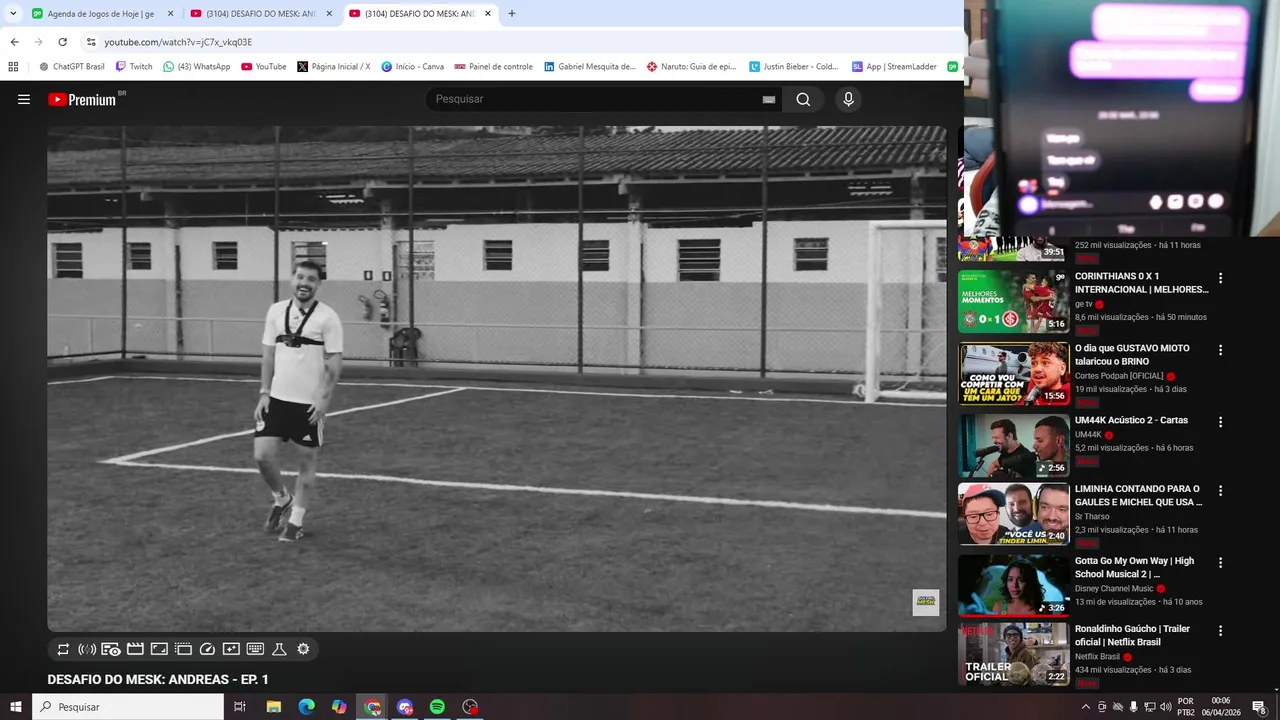Open options for Ronaldinho Gaúcho trailer
The width and height of the screenshot is (1280, 720).
click(x=1220, y=631)
